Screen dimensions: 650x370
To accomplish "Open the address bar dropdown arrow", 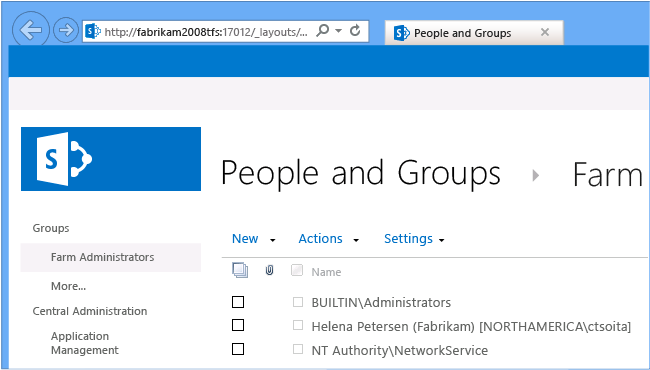I will [x=339, y=31].
